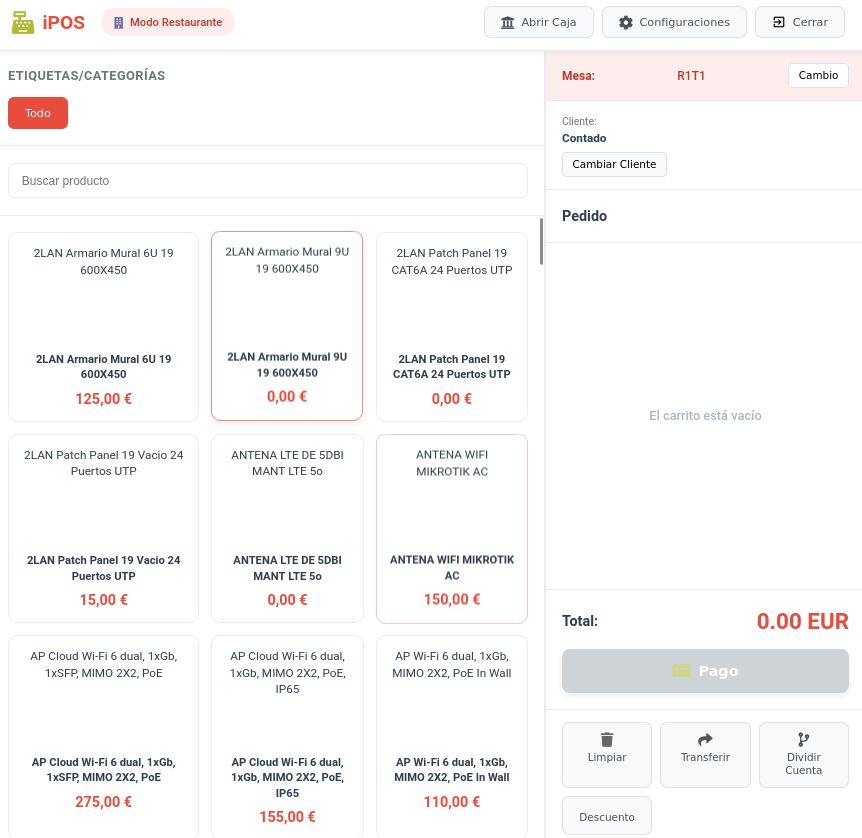Image resolution: width=862 pixels, height=838 pixels.
Task: Click the share arrow icon in Transferir
Action: point(705,740)
